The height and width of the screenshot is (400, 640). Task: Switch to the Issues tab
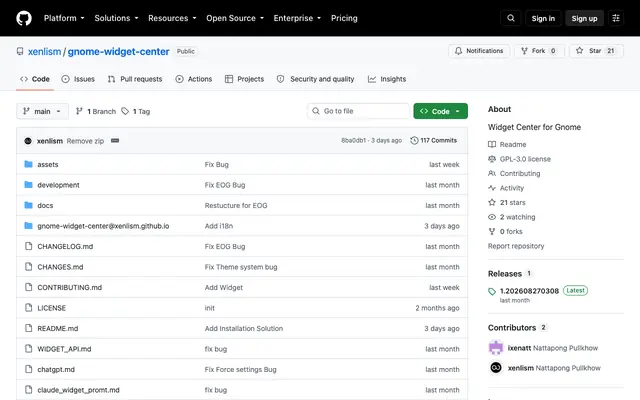pyautogui.click(x=78, y=79)
